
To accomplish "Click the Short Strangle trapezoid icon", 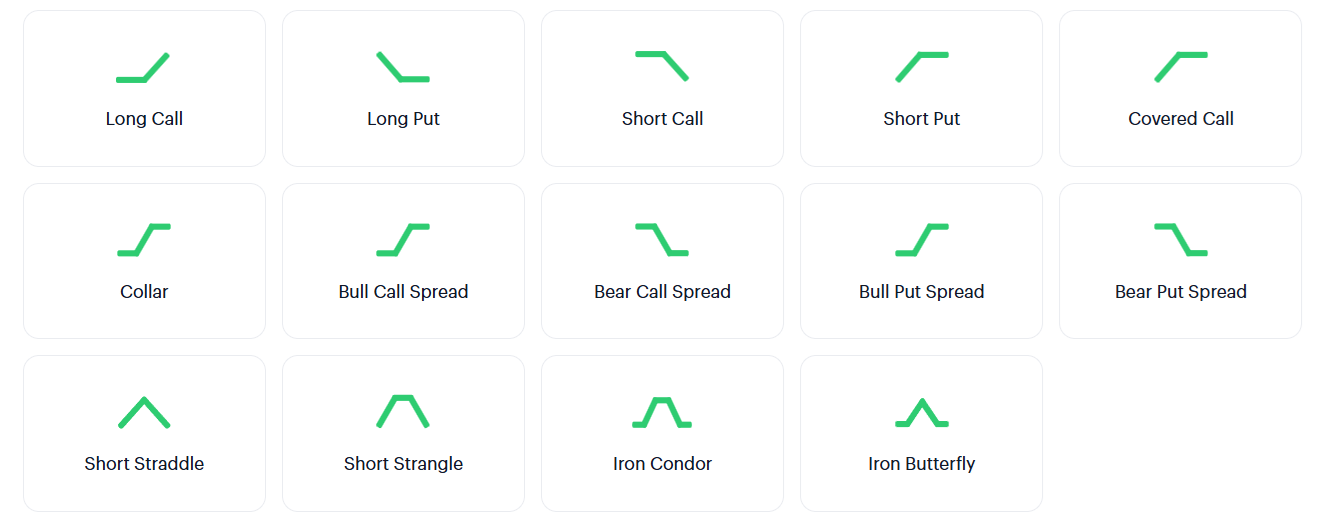I will (403, 412).
